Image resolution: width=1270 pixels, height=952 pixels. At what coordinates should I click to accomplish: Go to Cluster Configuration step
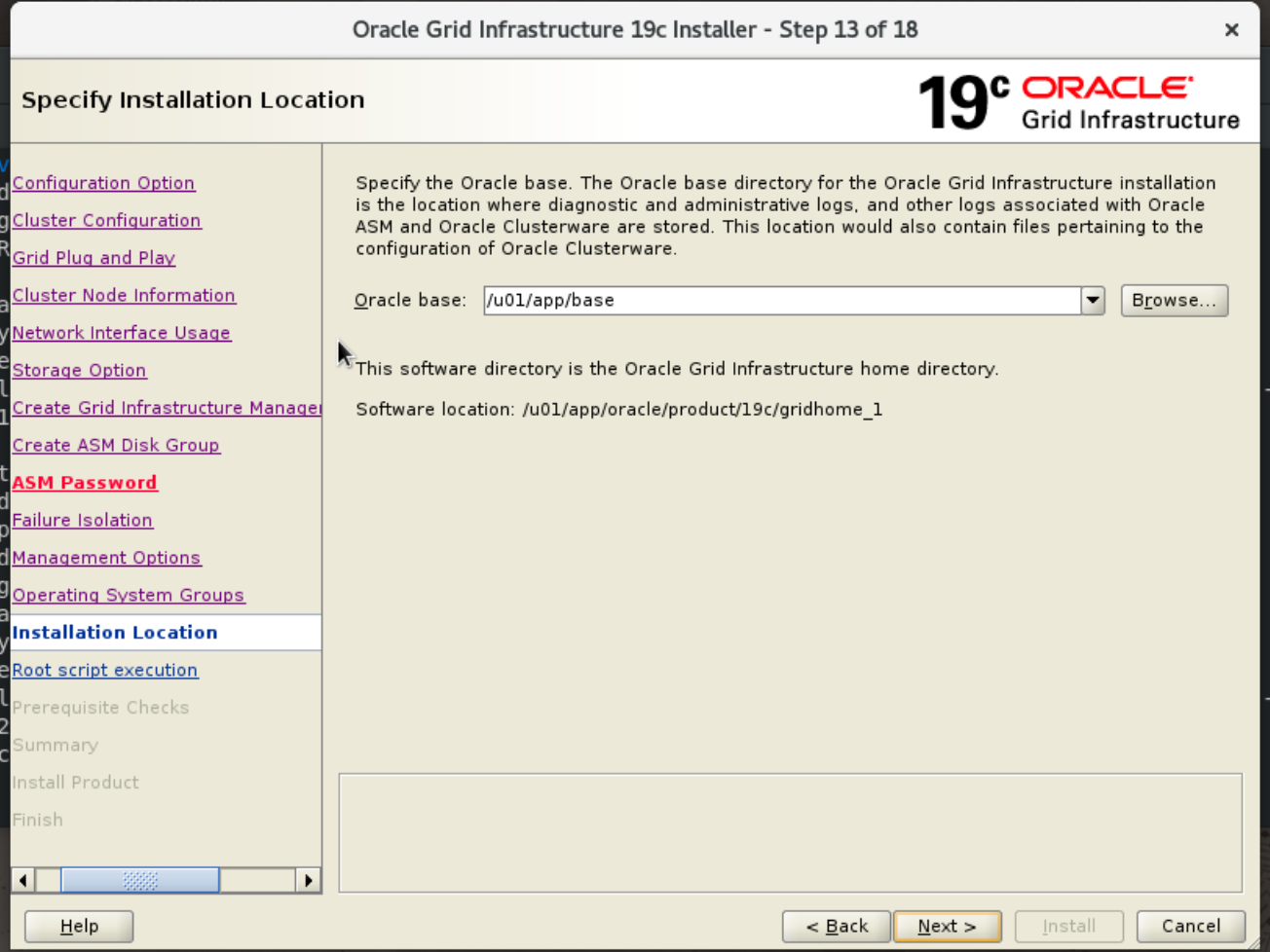pos(106,220)
